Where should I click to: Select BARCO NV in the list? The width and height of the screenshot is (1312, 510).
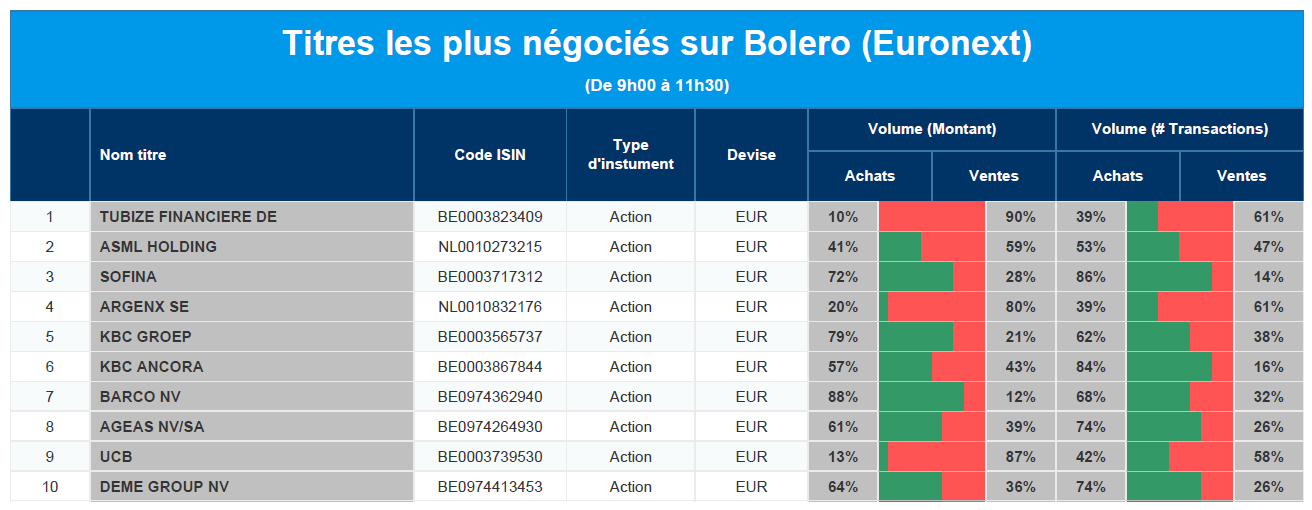(140, 397)
